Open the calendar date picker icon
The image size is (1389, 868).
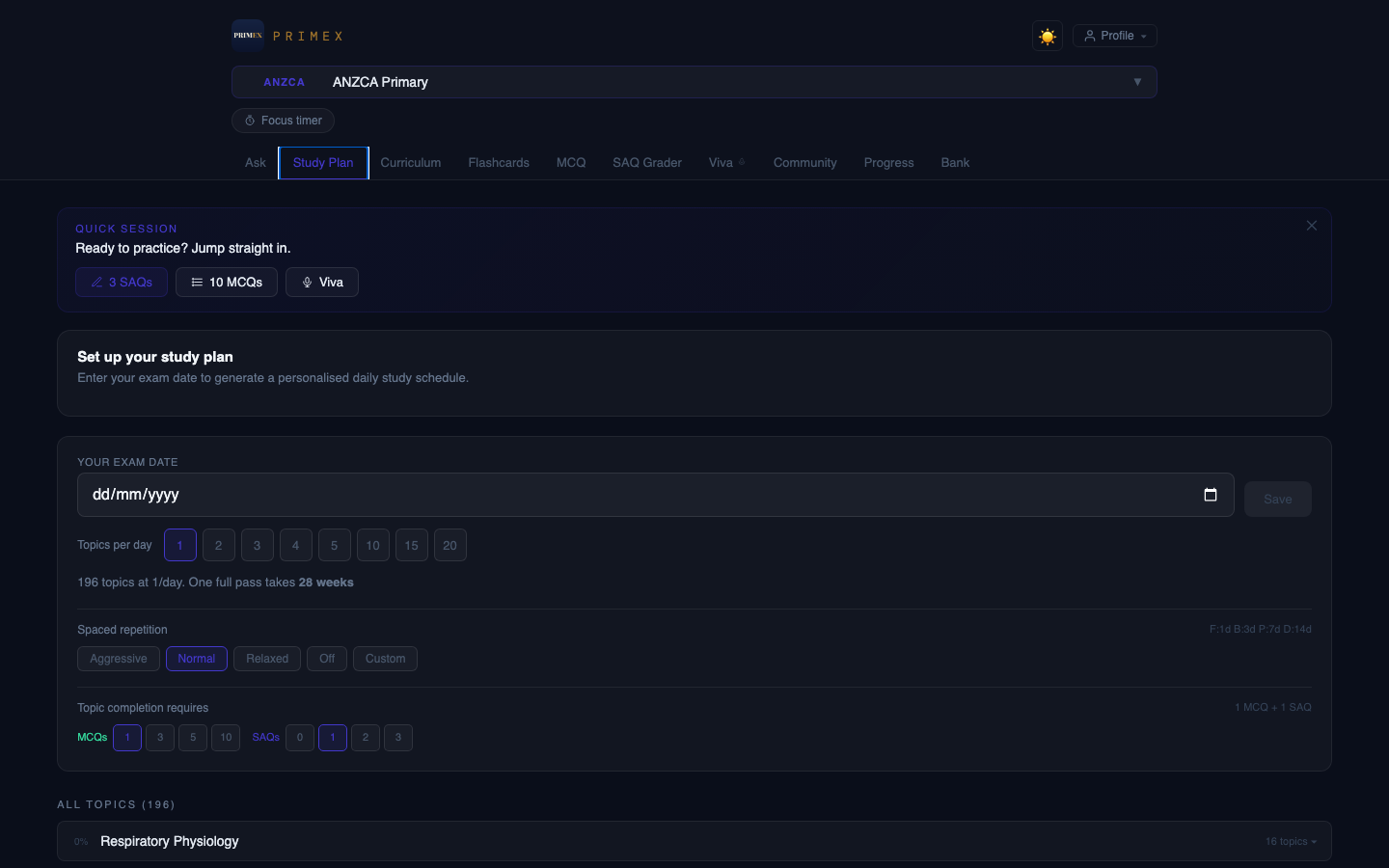coord(1211,495)
